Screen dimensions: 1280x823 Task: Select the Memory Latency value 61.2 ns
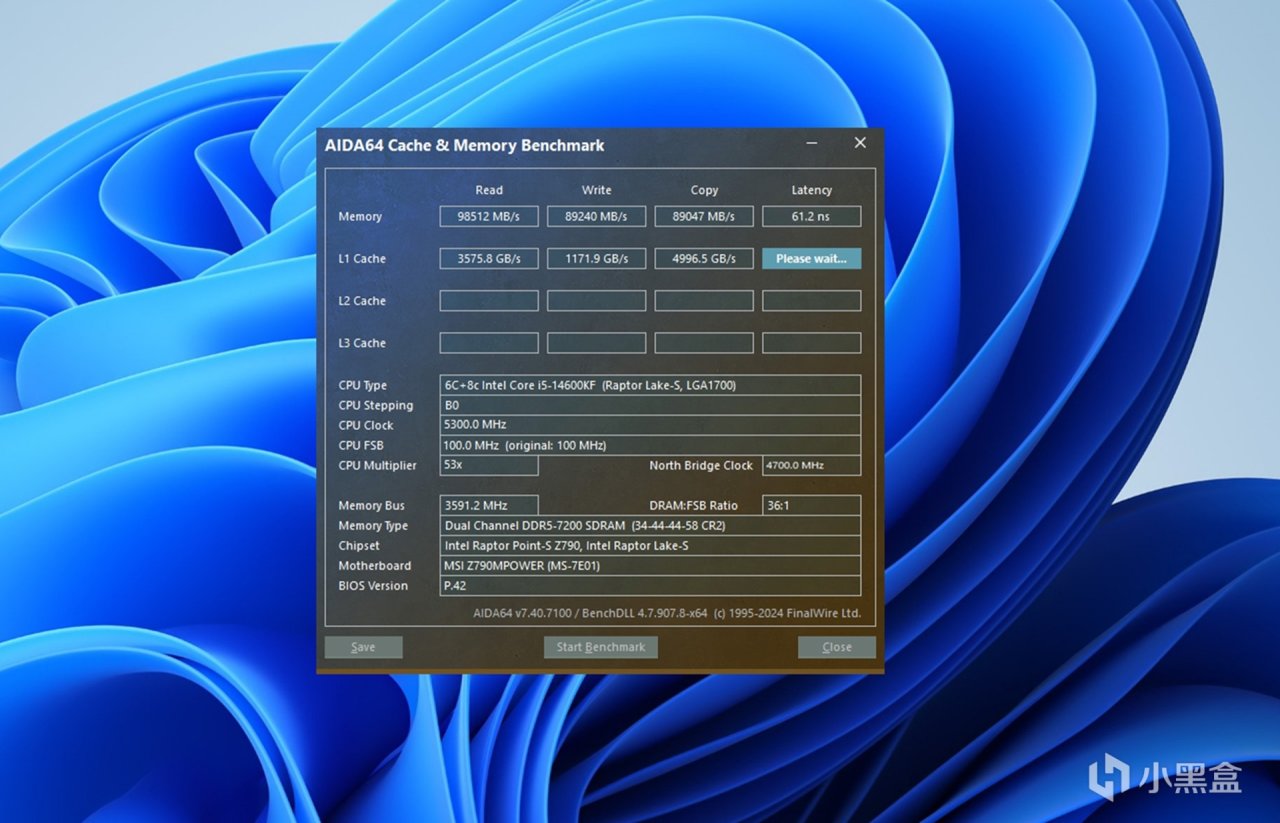(812, 216)
